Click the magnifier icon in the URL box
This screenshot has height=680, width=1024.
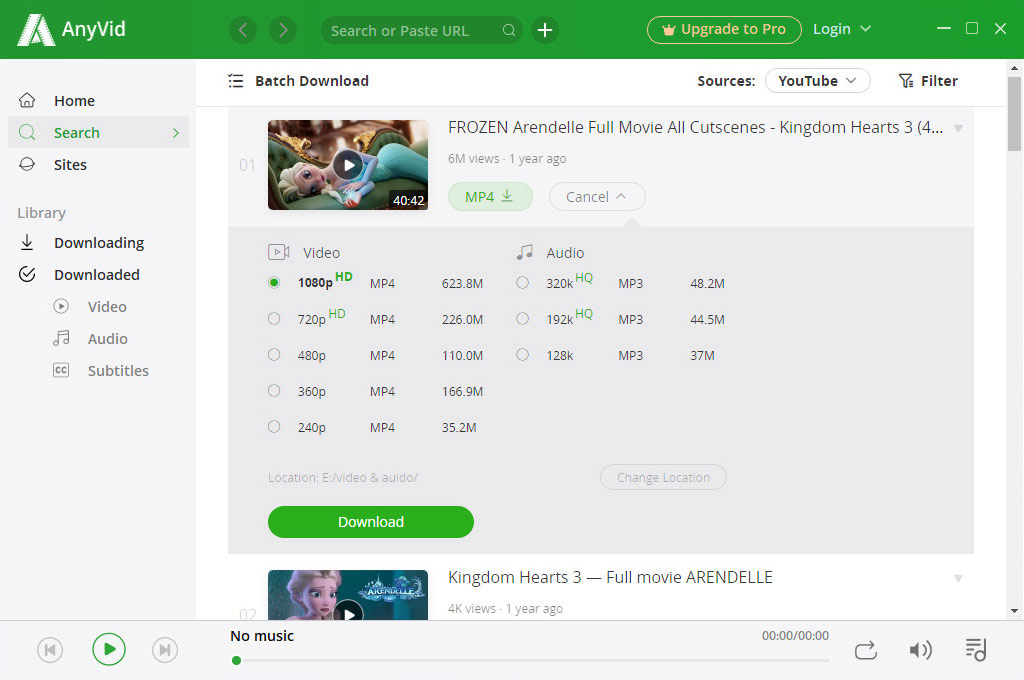pyautogui.click(x=509, y=30)
